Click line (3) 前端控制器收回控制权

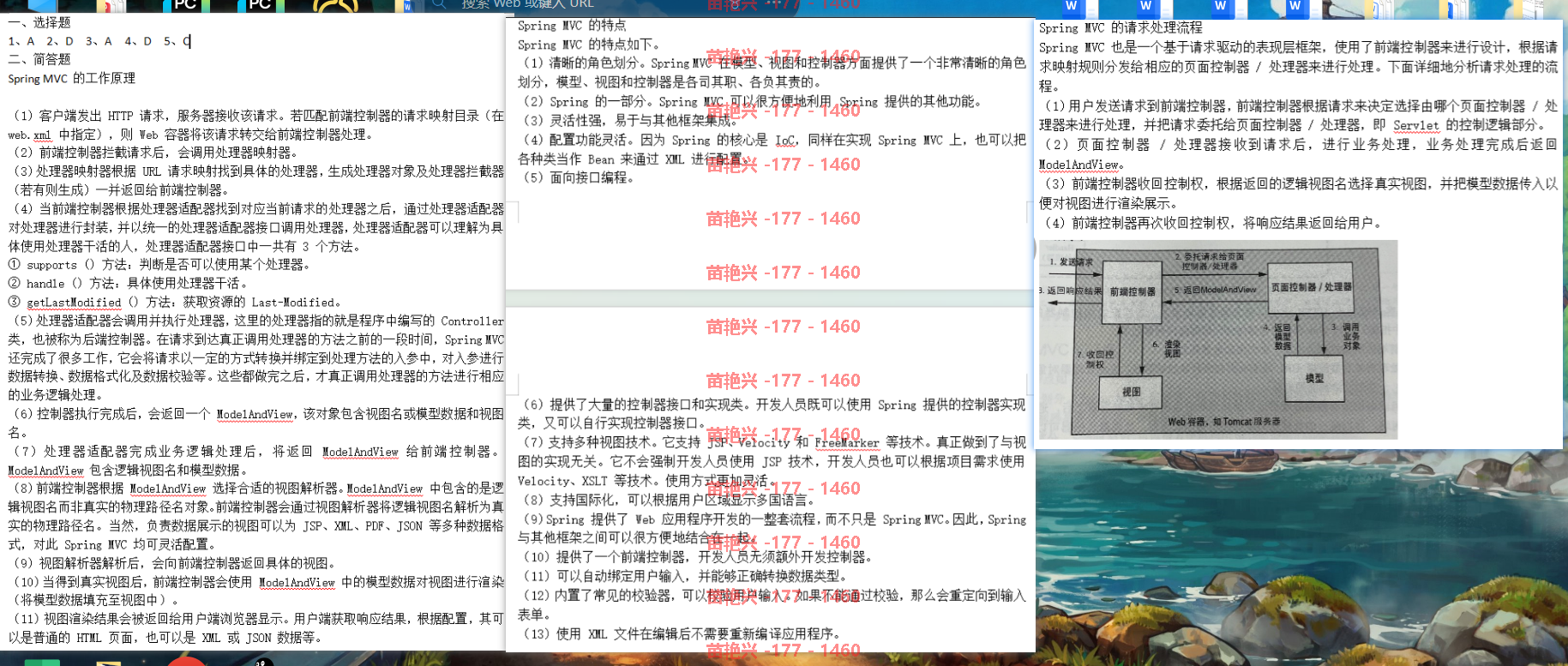tap(1299, 194)
